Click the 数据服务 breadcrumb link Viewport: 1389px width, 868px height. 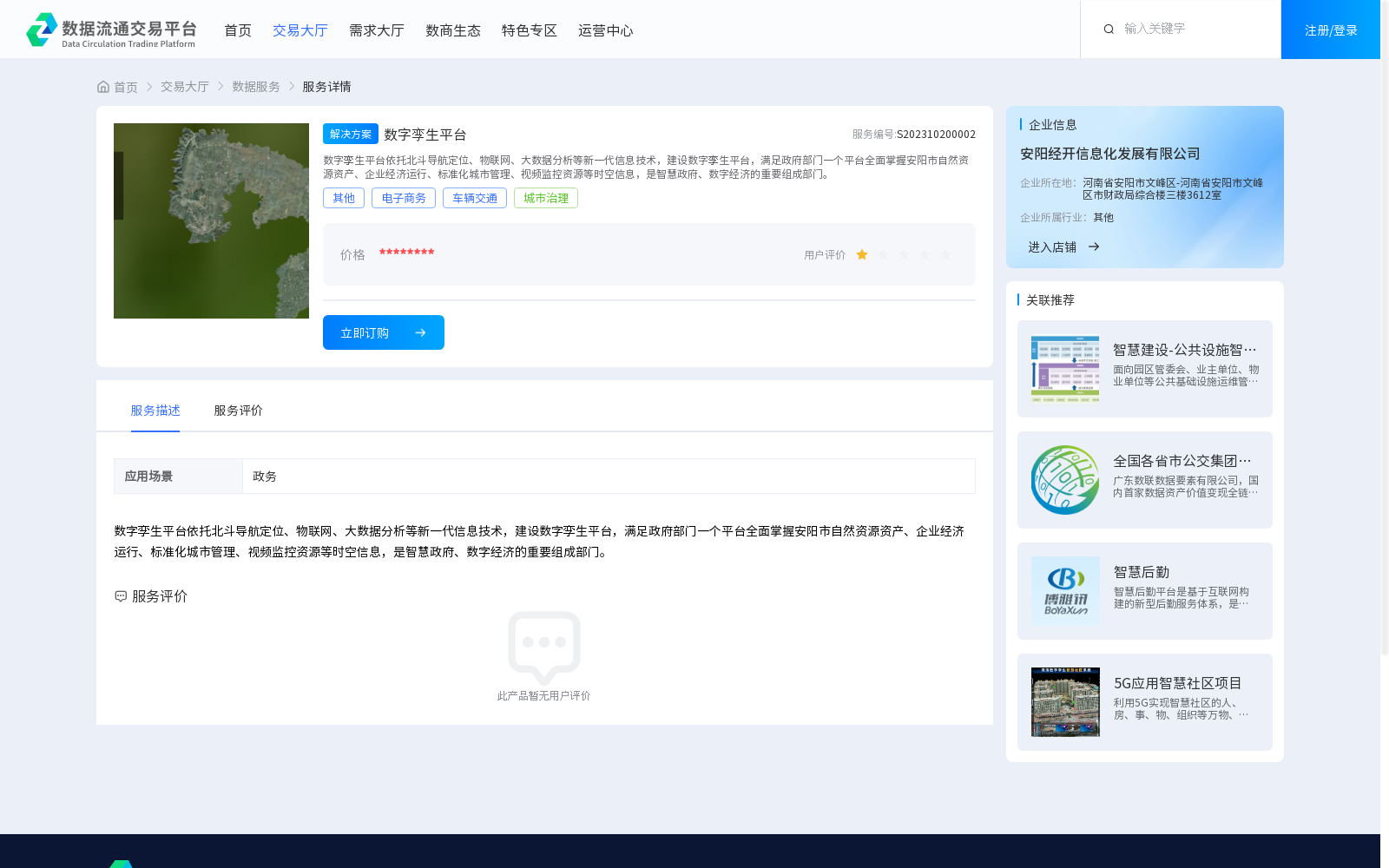256,87
